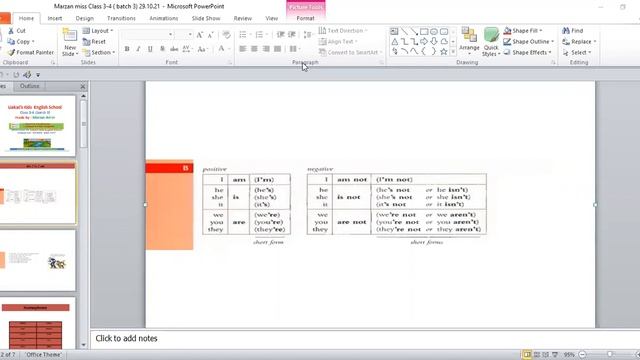Open the Transitions ribbon tab
The image size is (640, 360).
(121, 18)
